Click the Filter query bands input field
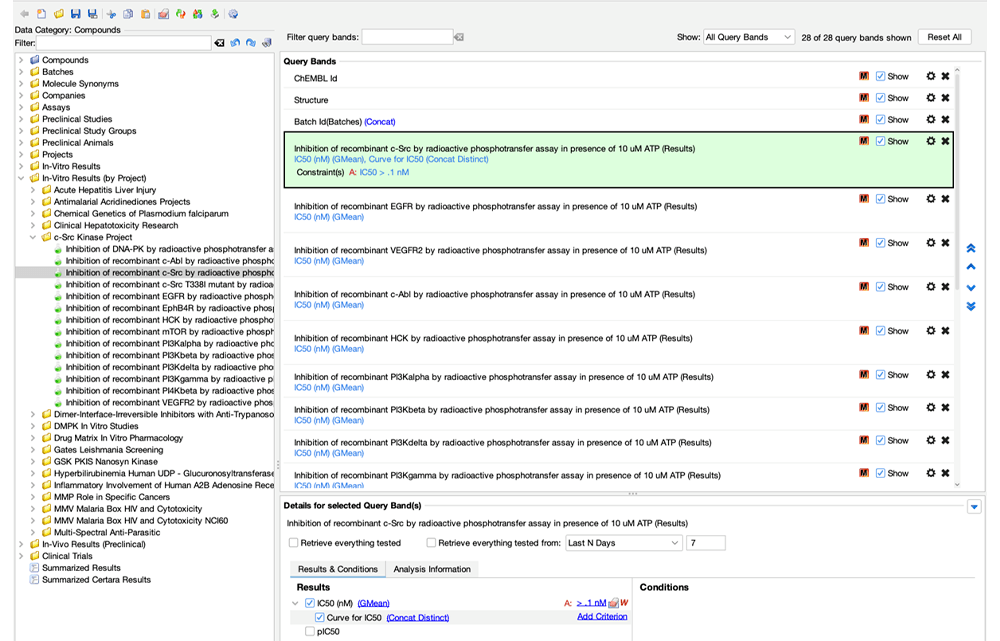This screenshot has width=1000, height=641. (408, 37)
